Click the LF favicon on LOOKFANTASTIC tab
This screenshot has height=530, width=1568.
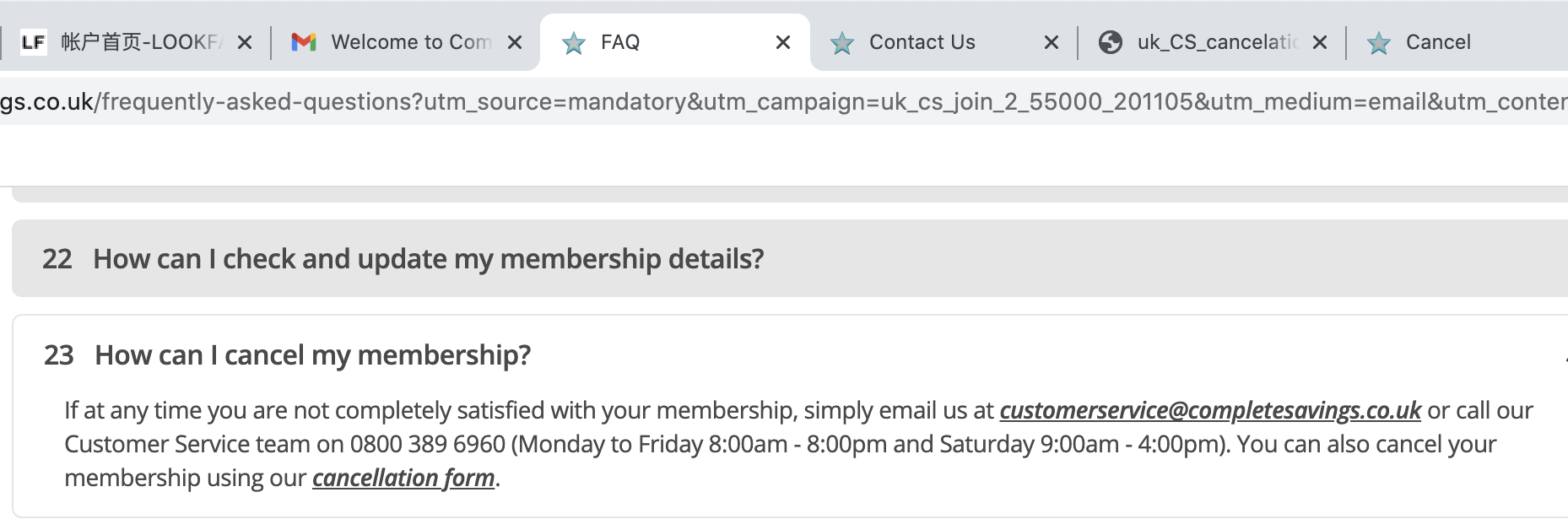click(x=33, y=42)
